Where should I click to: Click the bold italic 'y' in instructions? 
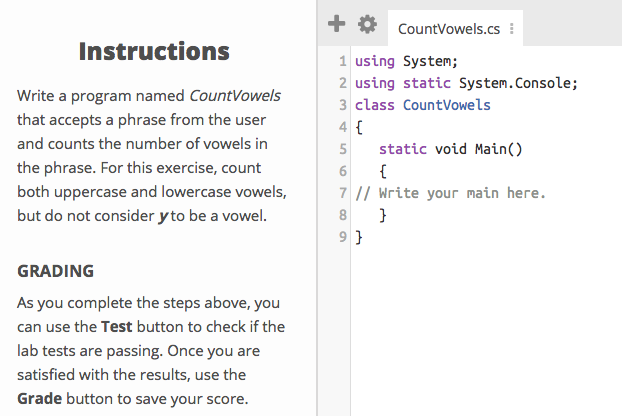point(163,217)
